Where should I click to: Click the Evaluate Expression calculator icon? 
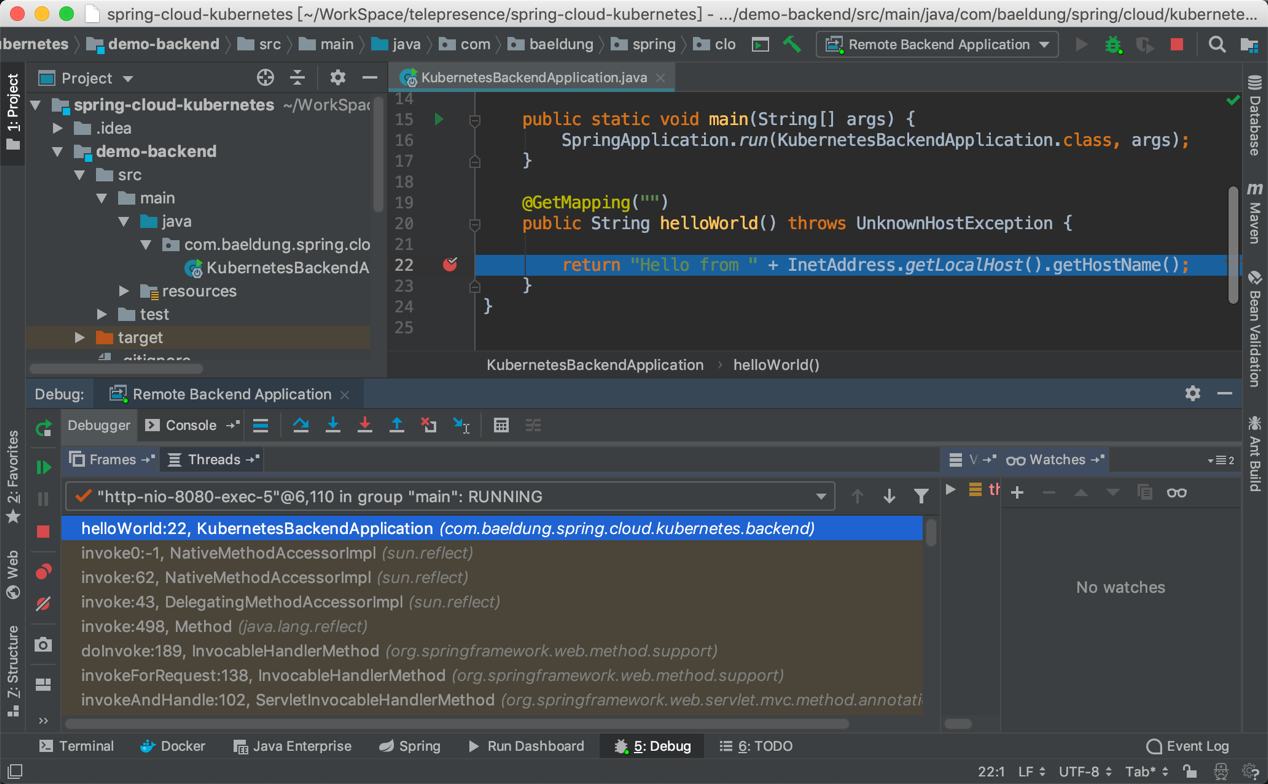(x=501, y=426)
